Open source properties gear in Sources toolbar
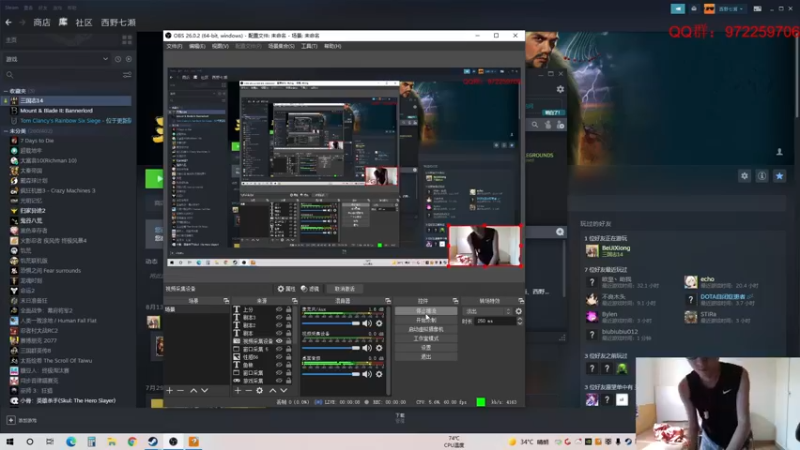Image resolution: width=800 pixels, height=450 pixels. coord(260,391)
